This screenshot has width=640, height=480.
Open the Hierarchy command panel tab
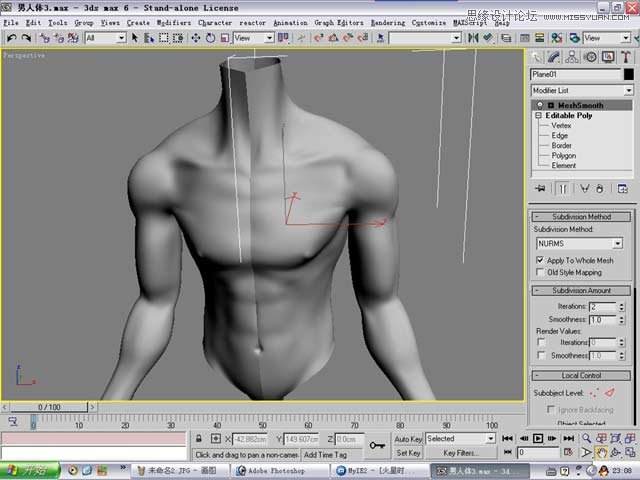click(572, 57)
